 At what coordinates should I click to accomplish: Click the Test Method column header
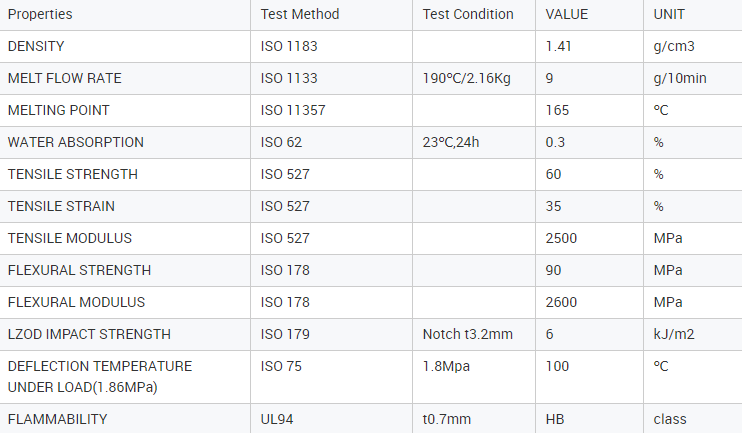click(x=300, y=14)
